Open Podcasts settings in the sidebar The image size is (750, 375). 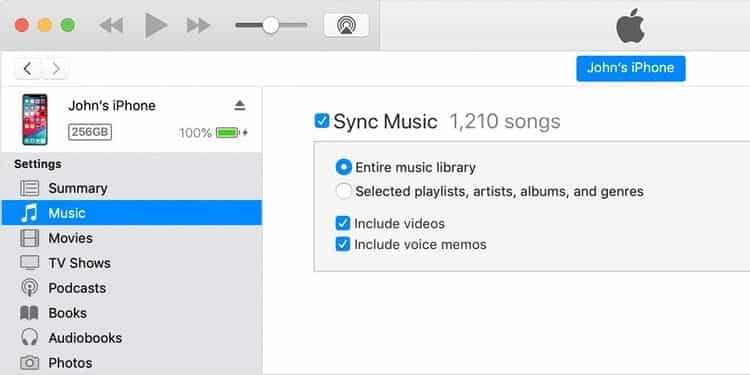132,288
